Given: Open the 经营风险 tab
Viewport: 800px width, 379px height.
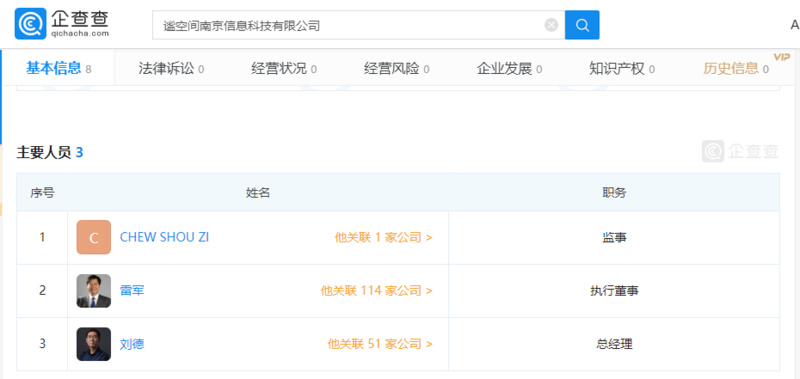Looking at the screenshot, I should pos(396,68).
